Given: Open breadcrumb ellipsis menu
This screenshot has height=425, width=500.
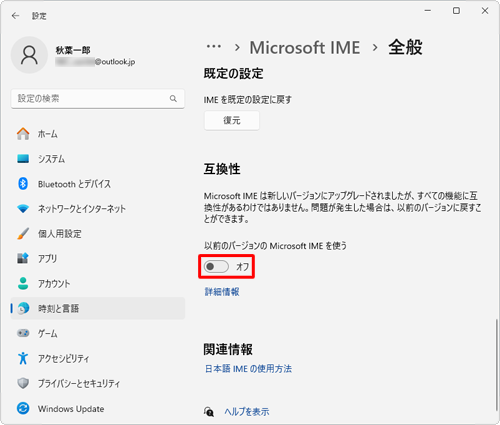Looking at the screenshot, I should (214, 47).
